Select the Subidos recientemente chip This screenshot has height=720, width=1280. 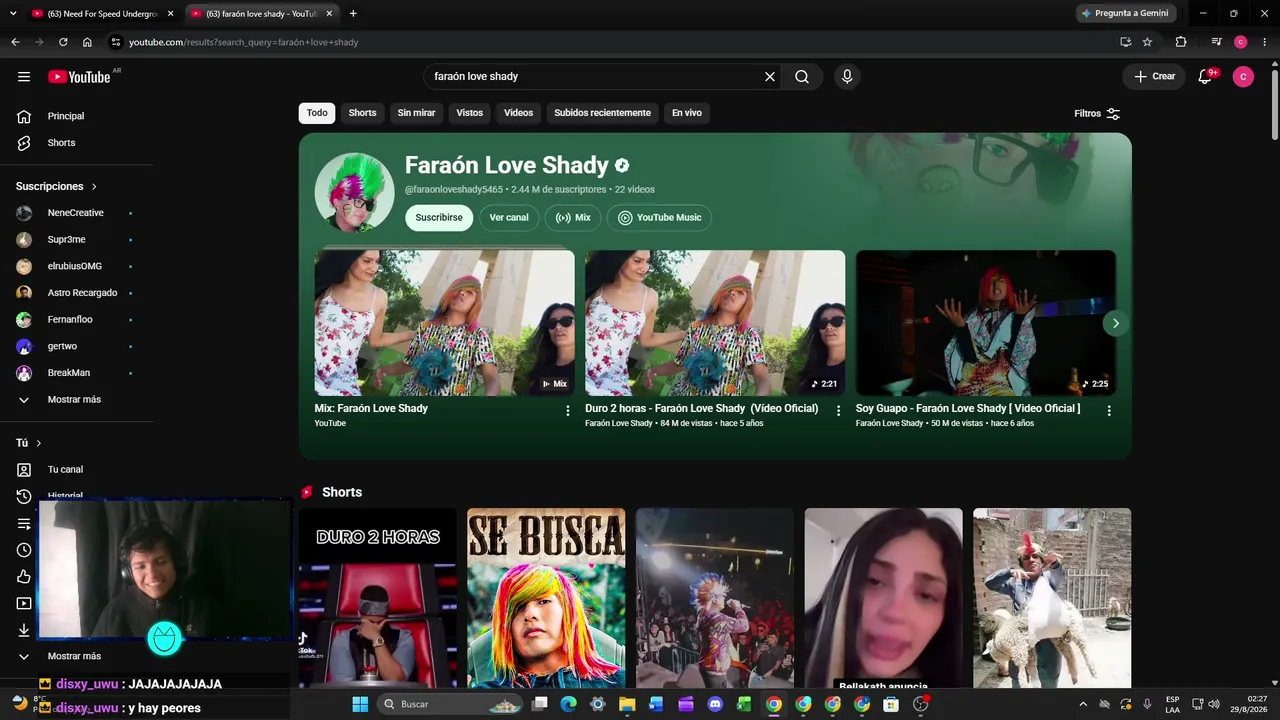pos(602,113)
